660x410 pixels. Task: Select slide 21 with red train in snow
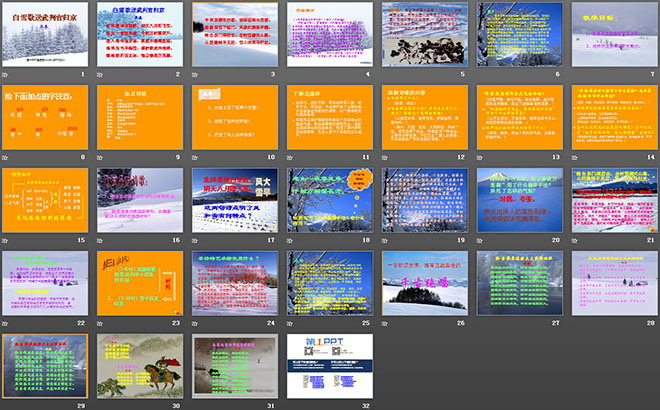tap(610, 200)
